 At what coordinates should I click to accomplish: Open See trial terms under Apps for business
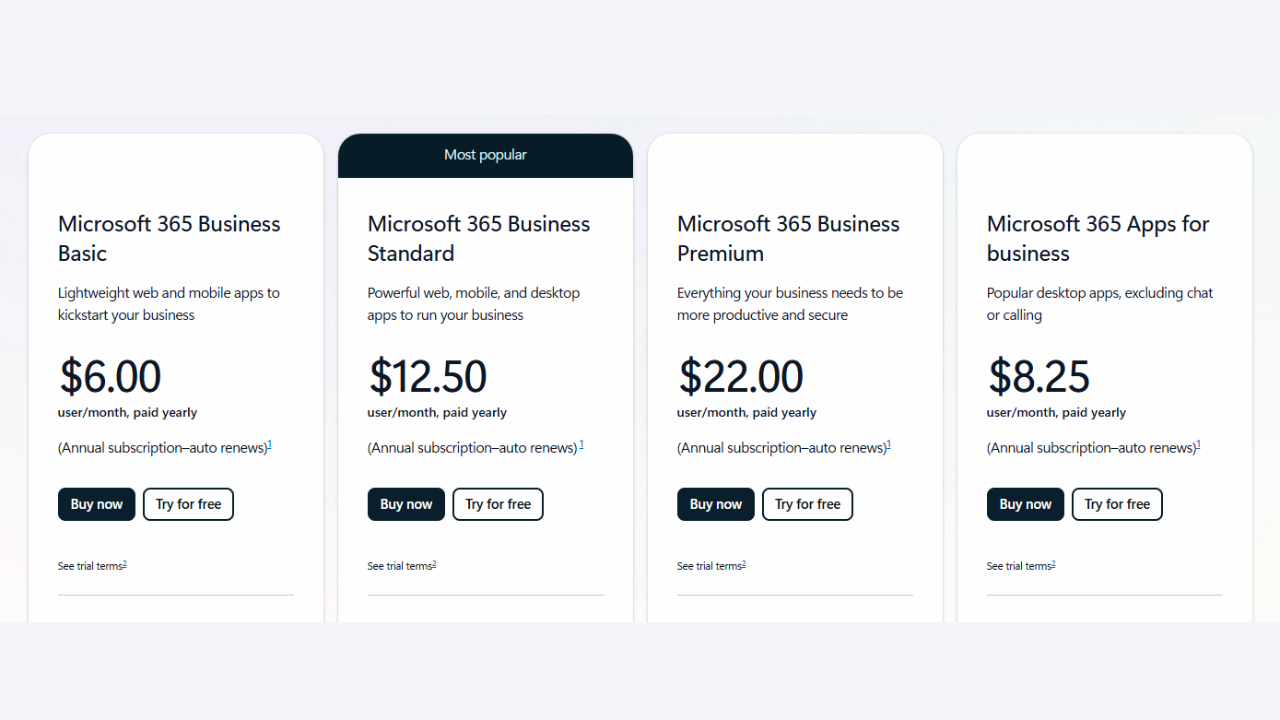click(1021, 566)
